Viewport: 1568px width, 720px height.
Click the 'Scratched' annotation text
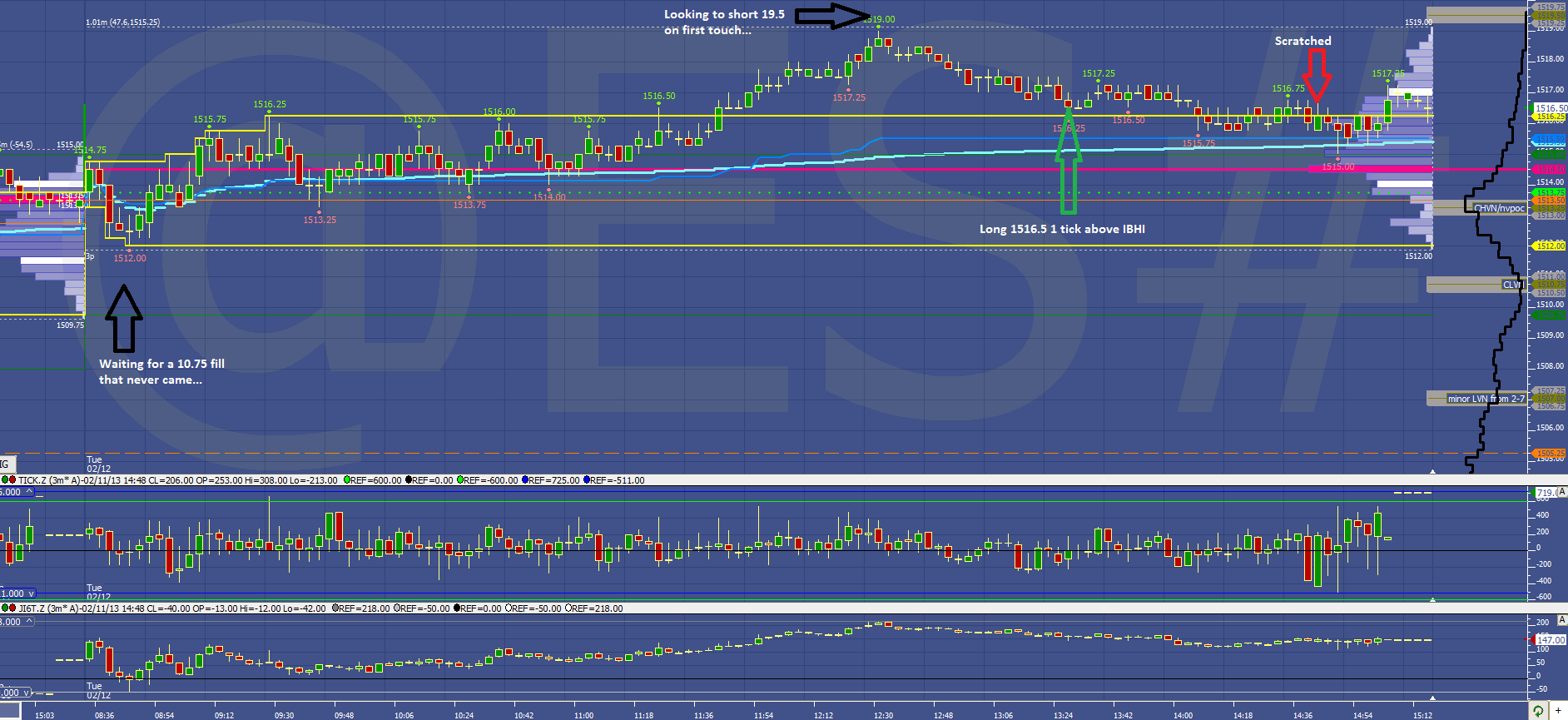(x=1303, y=41)
